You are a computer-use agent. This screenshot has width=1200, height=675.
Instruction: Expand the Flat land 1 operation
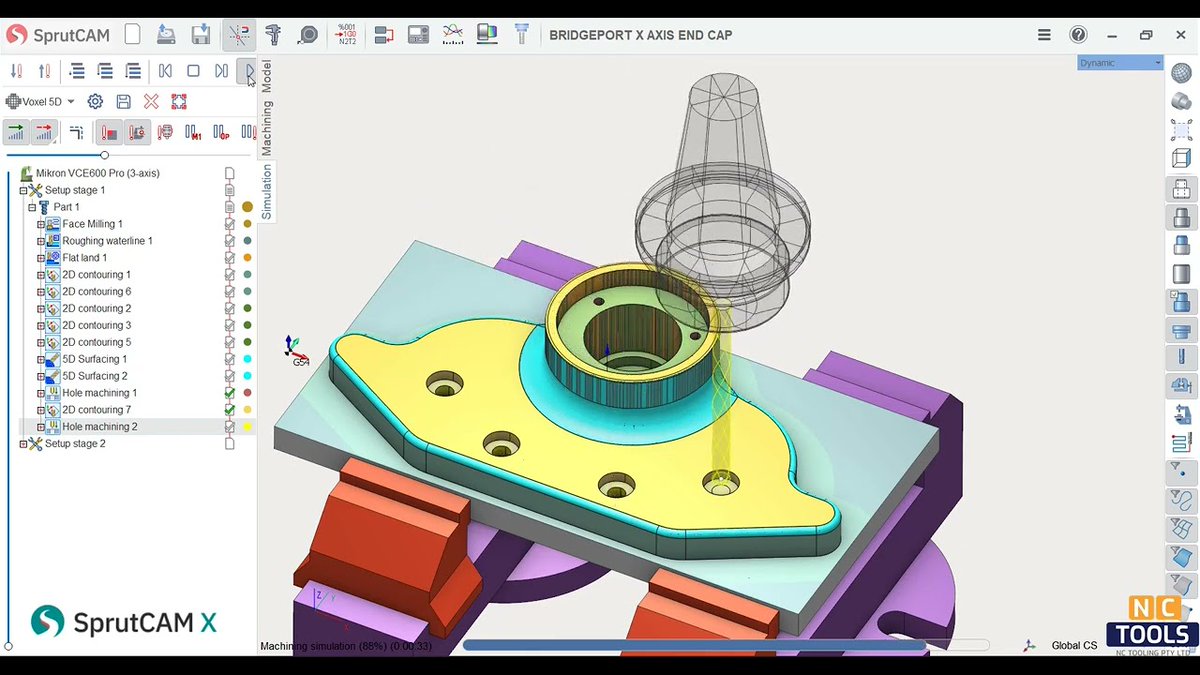(x=41, y=258)
